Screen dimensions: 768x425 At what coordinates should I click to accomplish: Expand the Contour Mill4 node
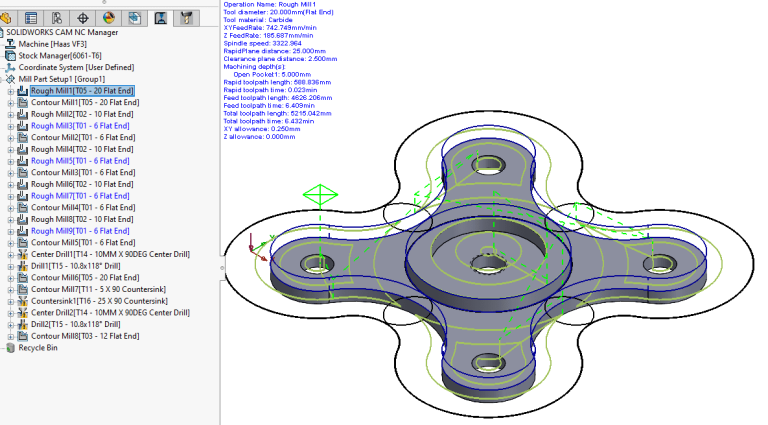[x=11, y=209]
